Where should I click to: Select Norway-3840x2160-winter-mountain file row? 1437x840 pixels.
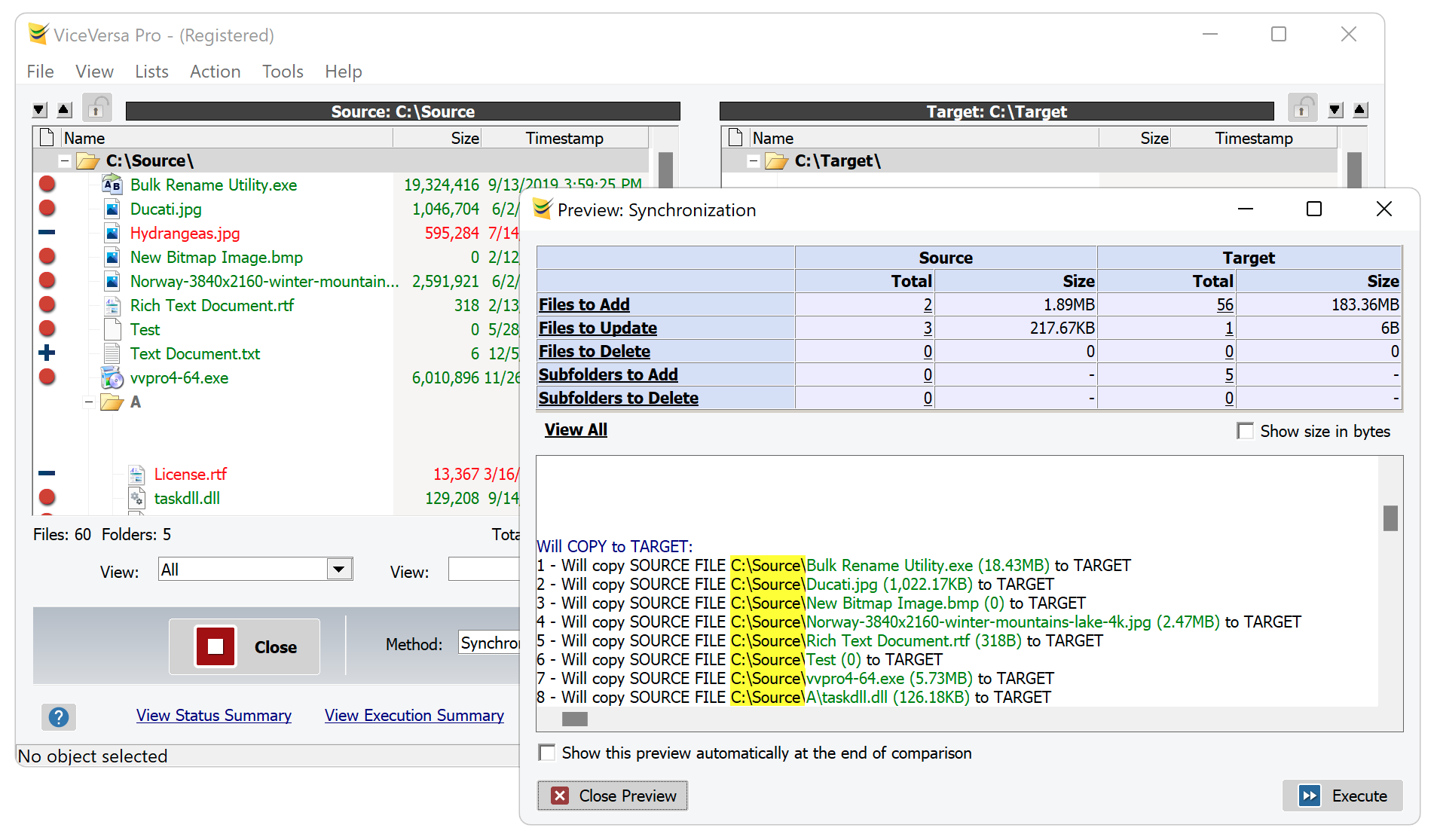coord(264,281)
